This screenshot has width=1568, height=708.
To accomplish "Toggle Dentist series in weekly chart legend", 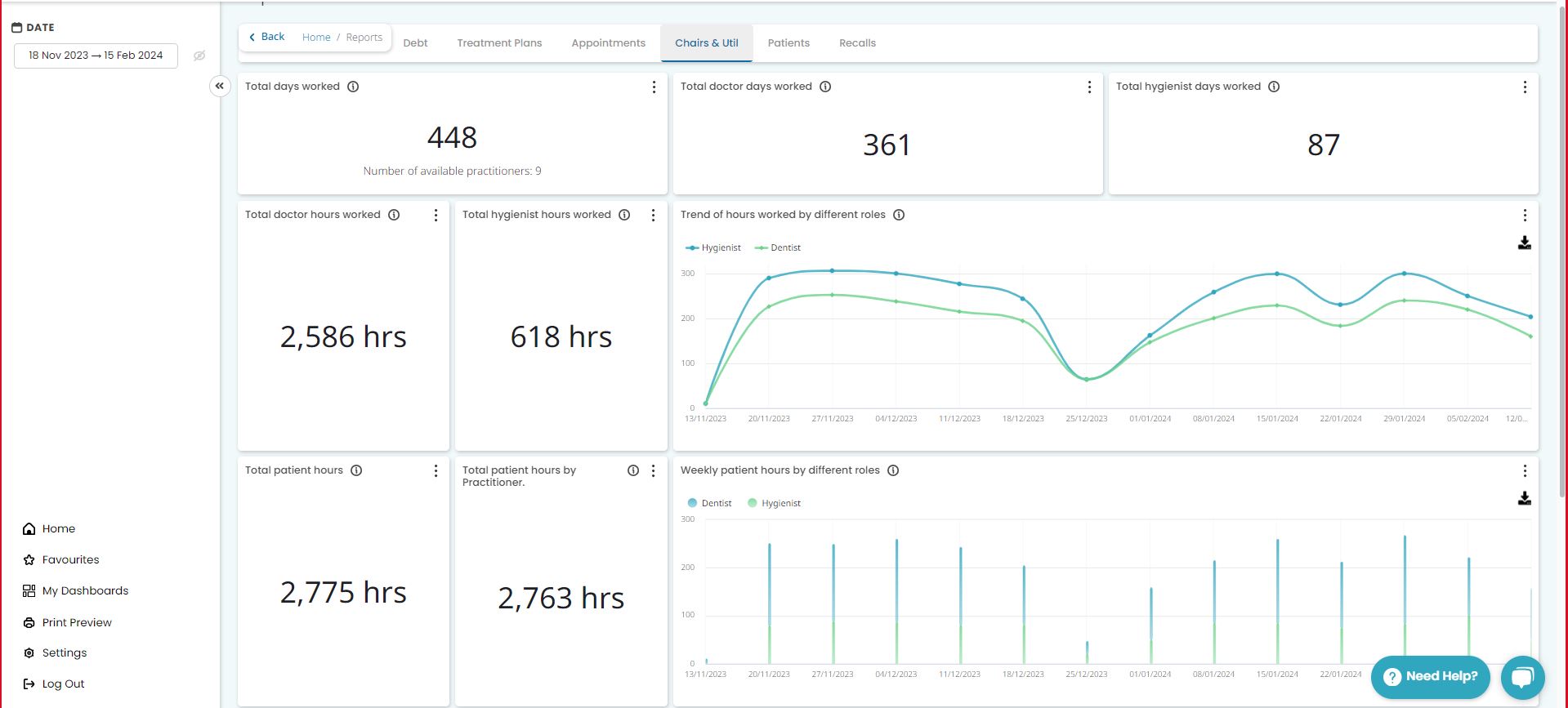I will click(x=709, y=503).
